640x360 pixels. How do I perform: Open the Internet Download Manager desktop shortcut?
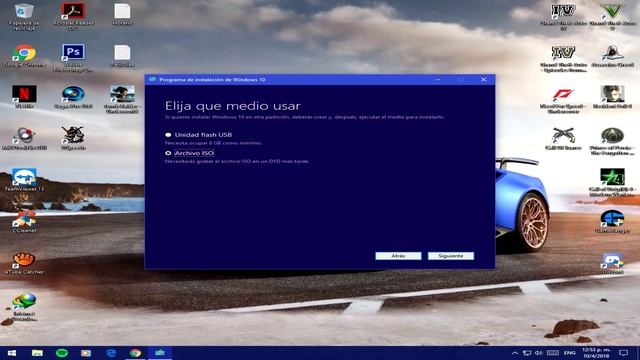click(x=24, y=307)
